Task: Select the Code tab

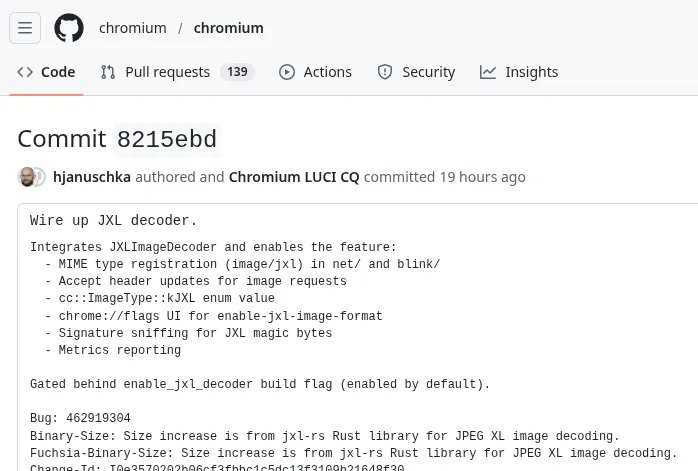Action: pyautogui.click(x=57, y=72)
